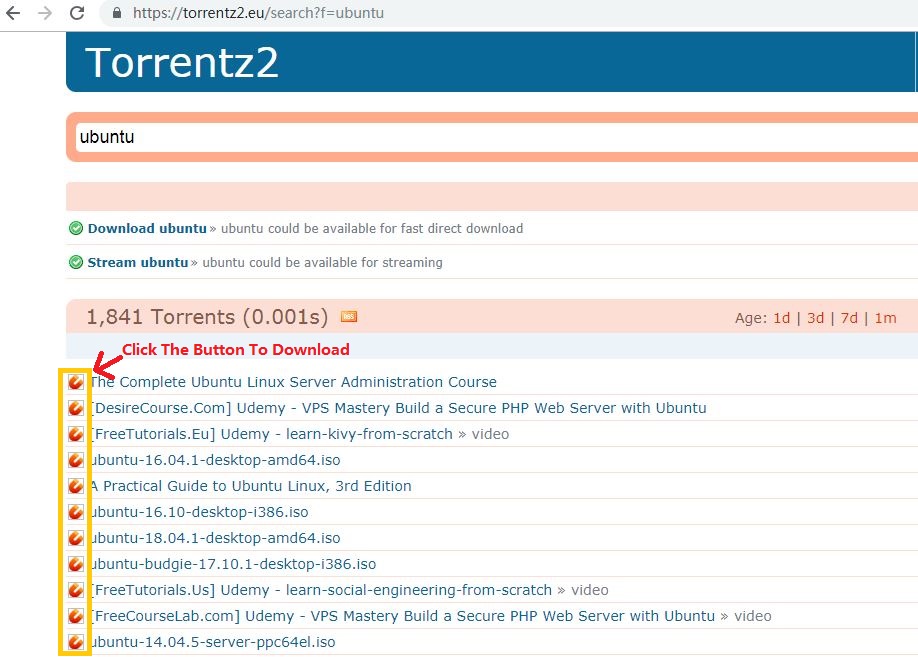Click download icon next to ubuntu-16.10-desktop-i386.iso
The width and height of the screenshot is (918, 657).
76,512
